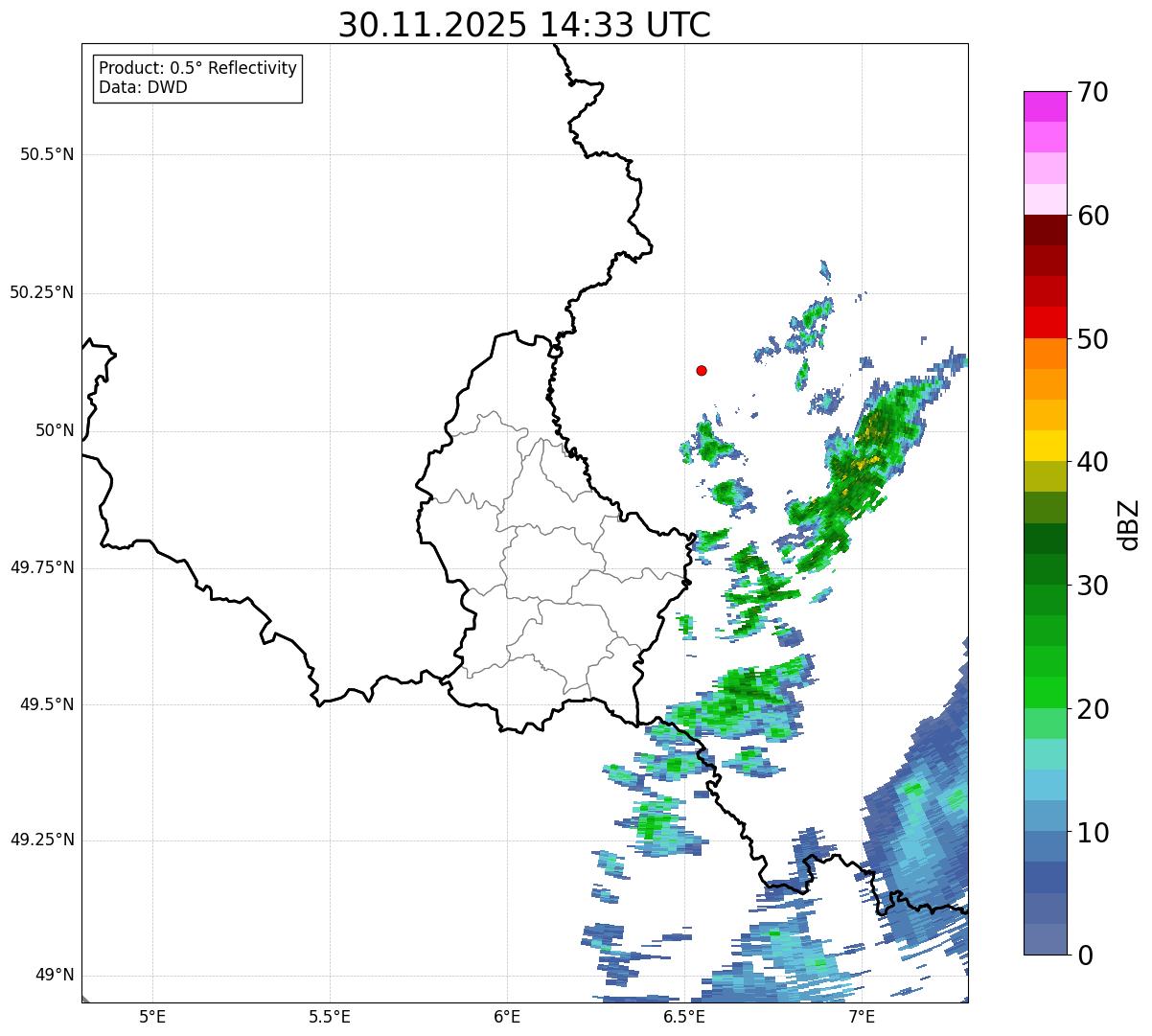The width and height of the screenshot is (1152, 1036).
Task: Click the title "30.11.2025 14:33 UTC"
Action: (524, 24)
